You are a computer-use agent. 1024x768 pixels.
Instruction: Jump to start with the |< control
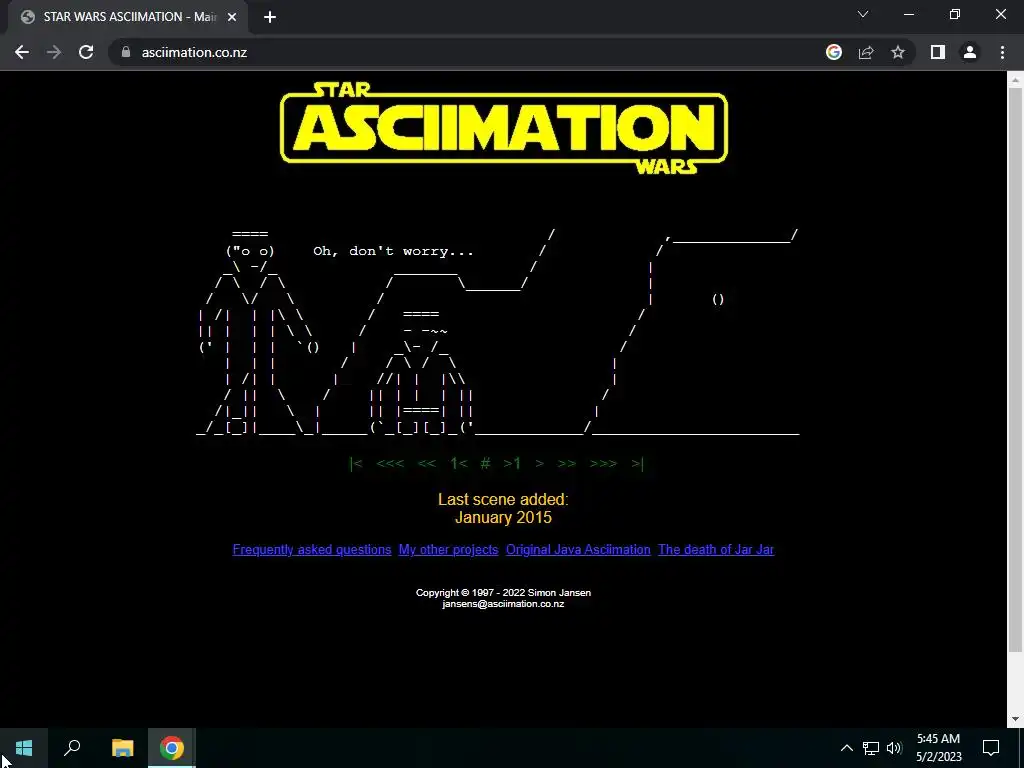tap(356, 464)
